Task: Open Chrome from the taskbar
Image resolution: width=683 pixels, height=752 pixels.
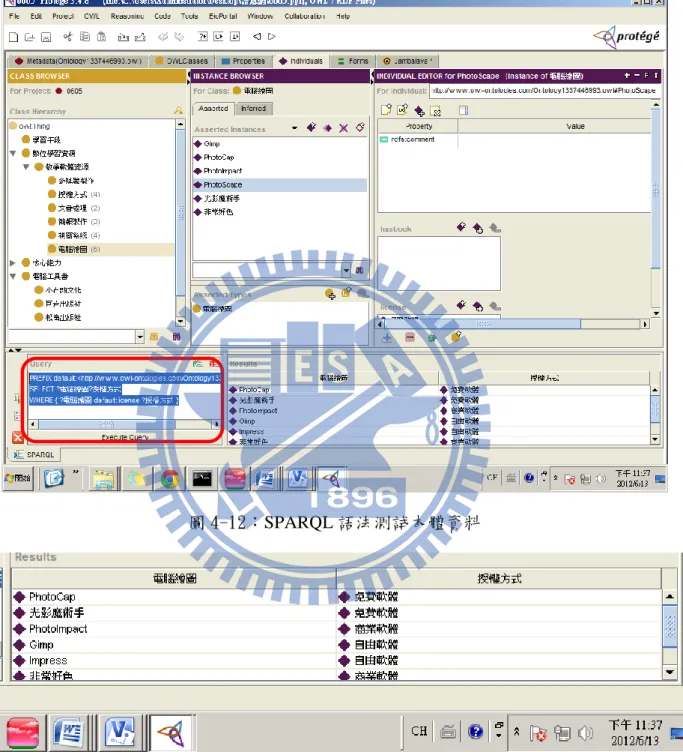Action: tap(169, 479)
